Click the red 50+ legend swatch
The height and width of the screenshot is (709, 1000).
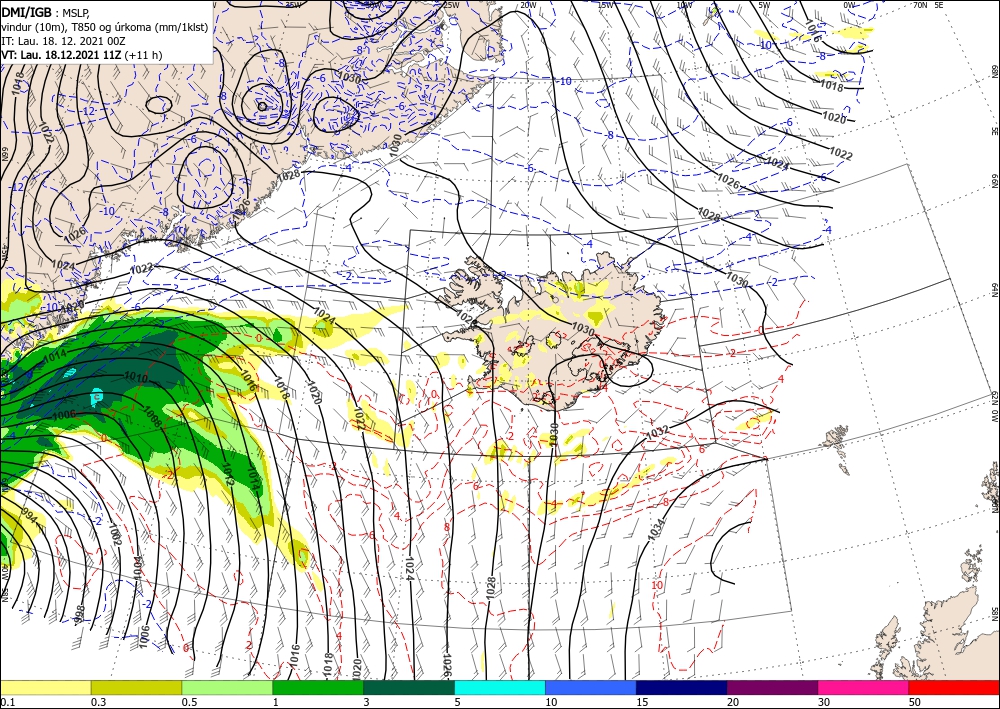click(x=954, y=687)
